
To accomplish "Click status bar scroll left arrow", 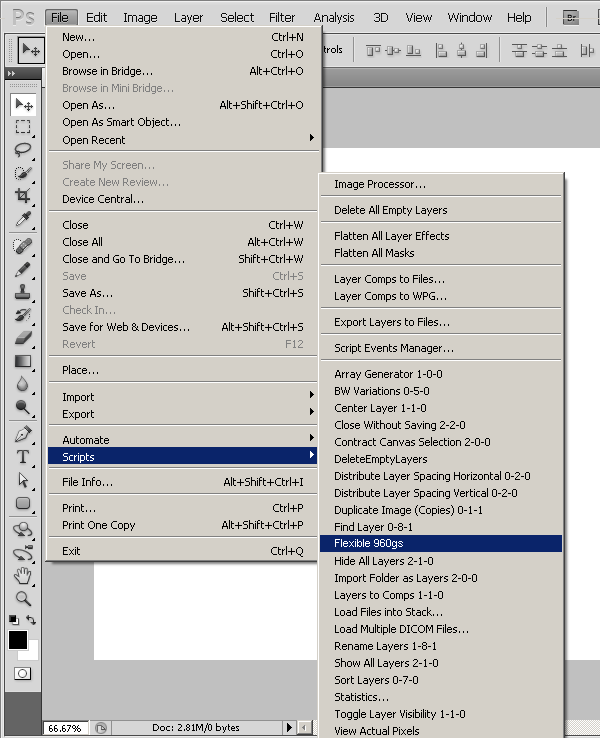I will click(304, 728).
